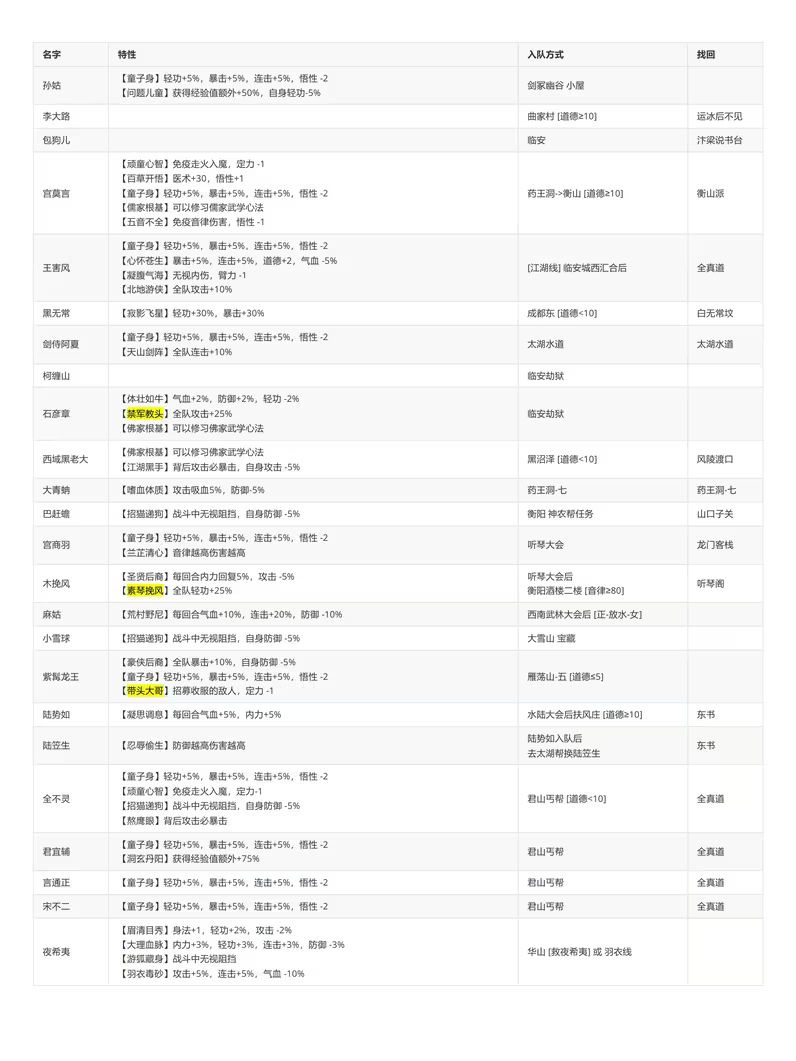This screenshot has width=796, height=1061.
Task: Select the name cell 官莫言
Action: click(x=56, y=194)
